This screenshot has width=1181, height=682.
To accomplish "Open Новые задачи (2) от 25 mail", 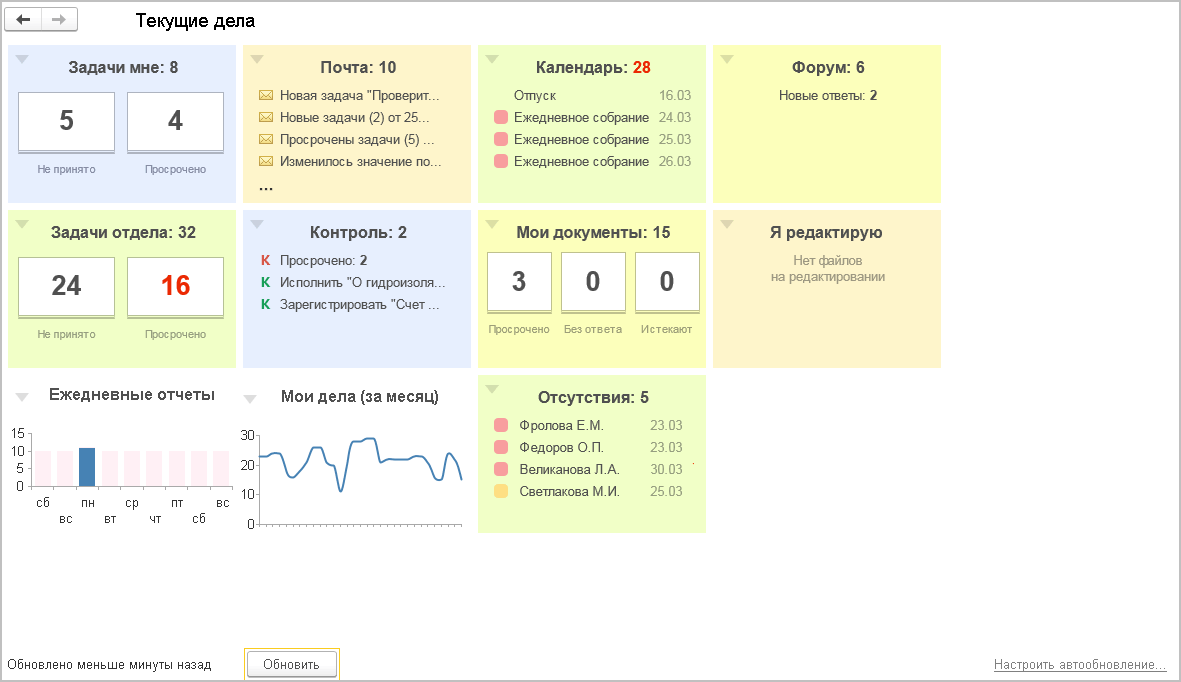I will pyautogui.click(x=354, y=118).
